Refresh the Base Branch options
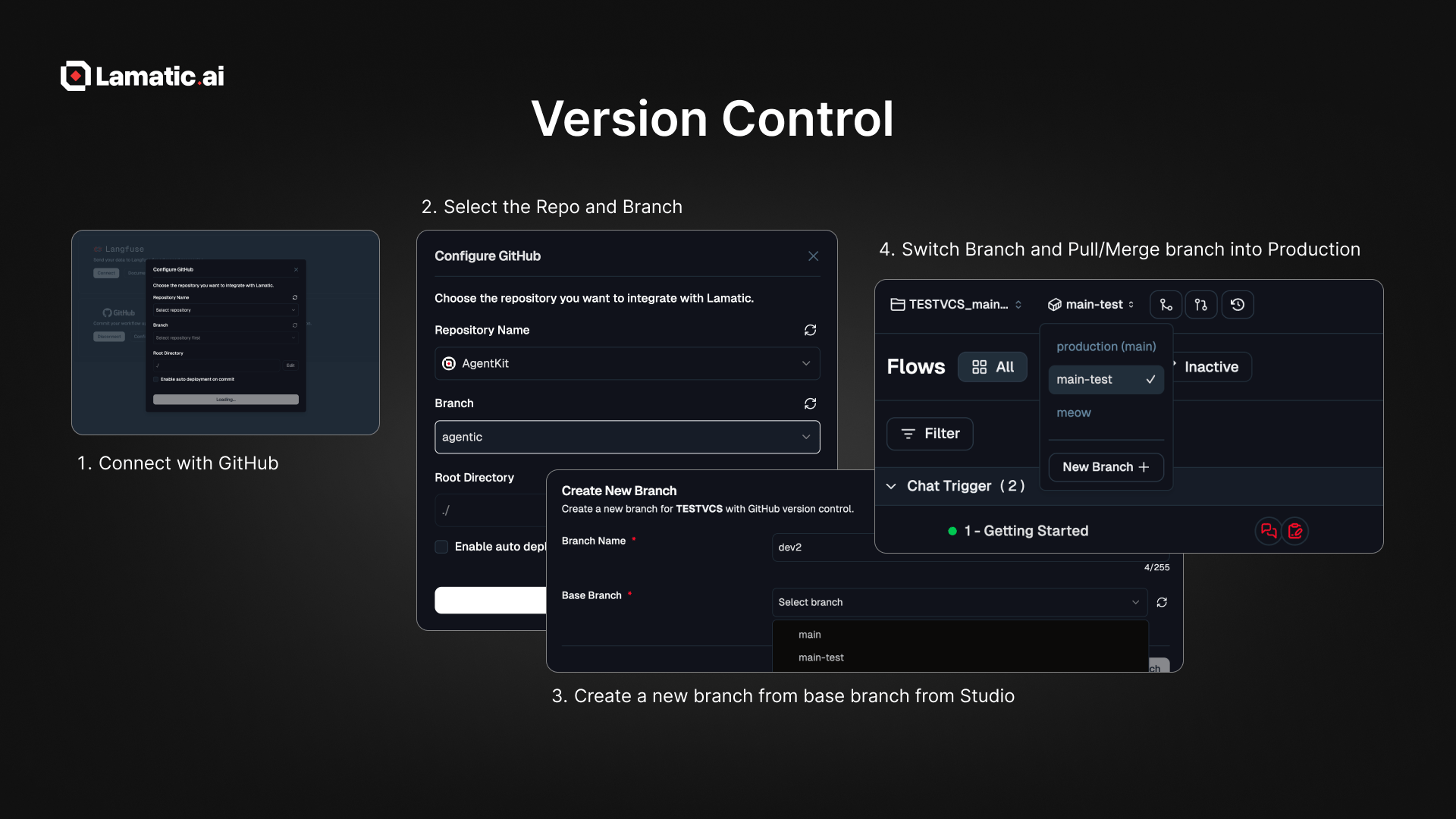1456x819 pixels. point(1162,602)
